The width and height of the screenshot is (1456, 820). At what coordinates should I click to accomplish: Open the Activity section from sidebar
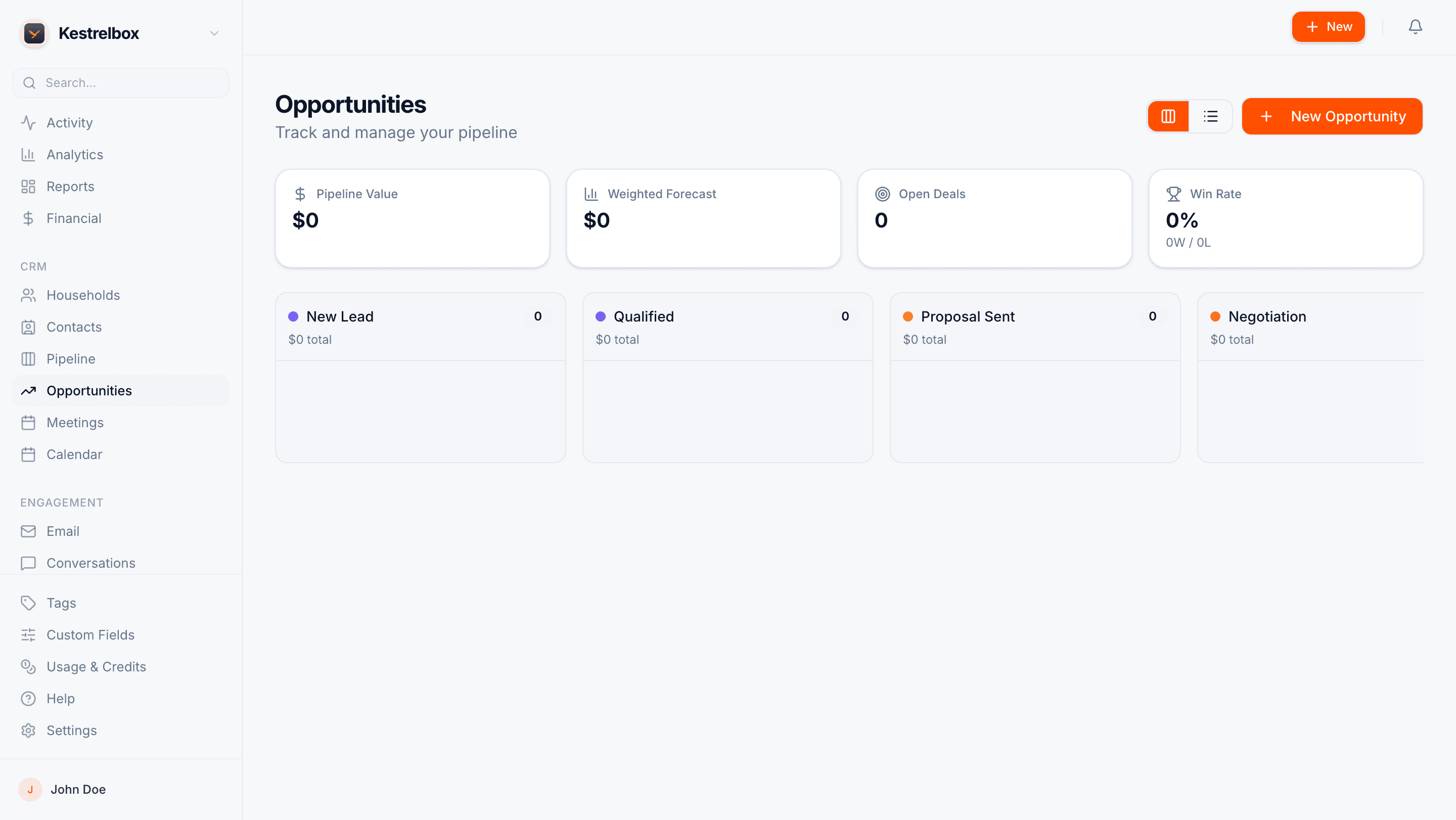tap(69, 123)
